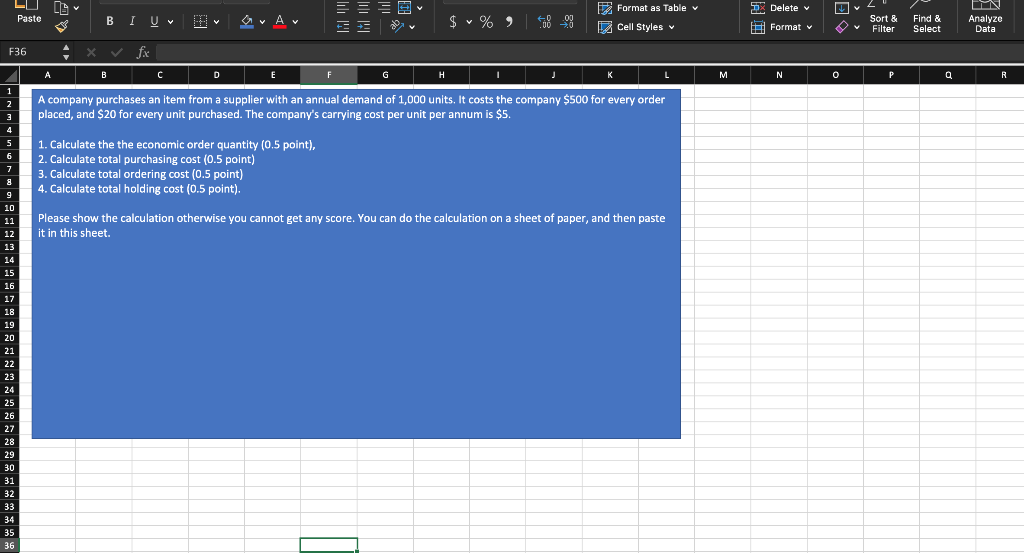Cancel the formula entry with X
The width and height of the screenshot is (1024, 553).
[x=91, y=52]
